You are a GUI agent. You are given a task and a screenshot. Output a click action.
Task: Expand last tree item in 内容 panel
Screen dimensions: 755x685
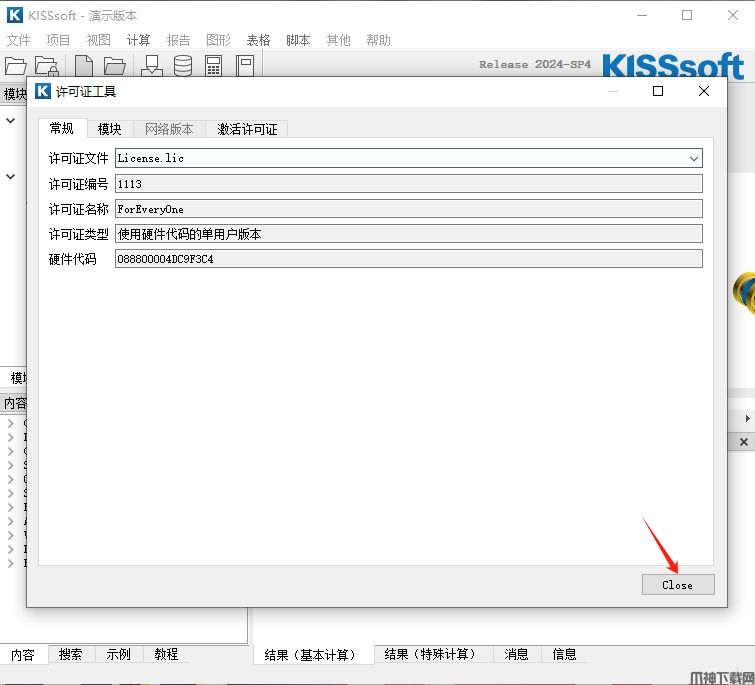pos(11,563)
